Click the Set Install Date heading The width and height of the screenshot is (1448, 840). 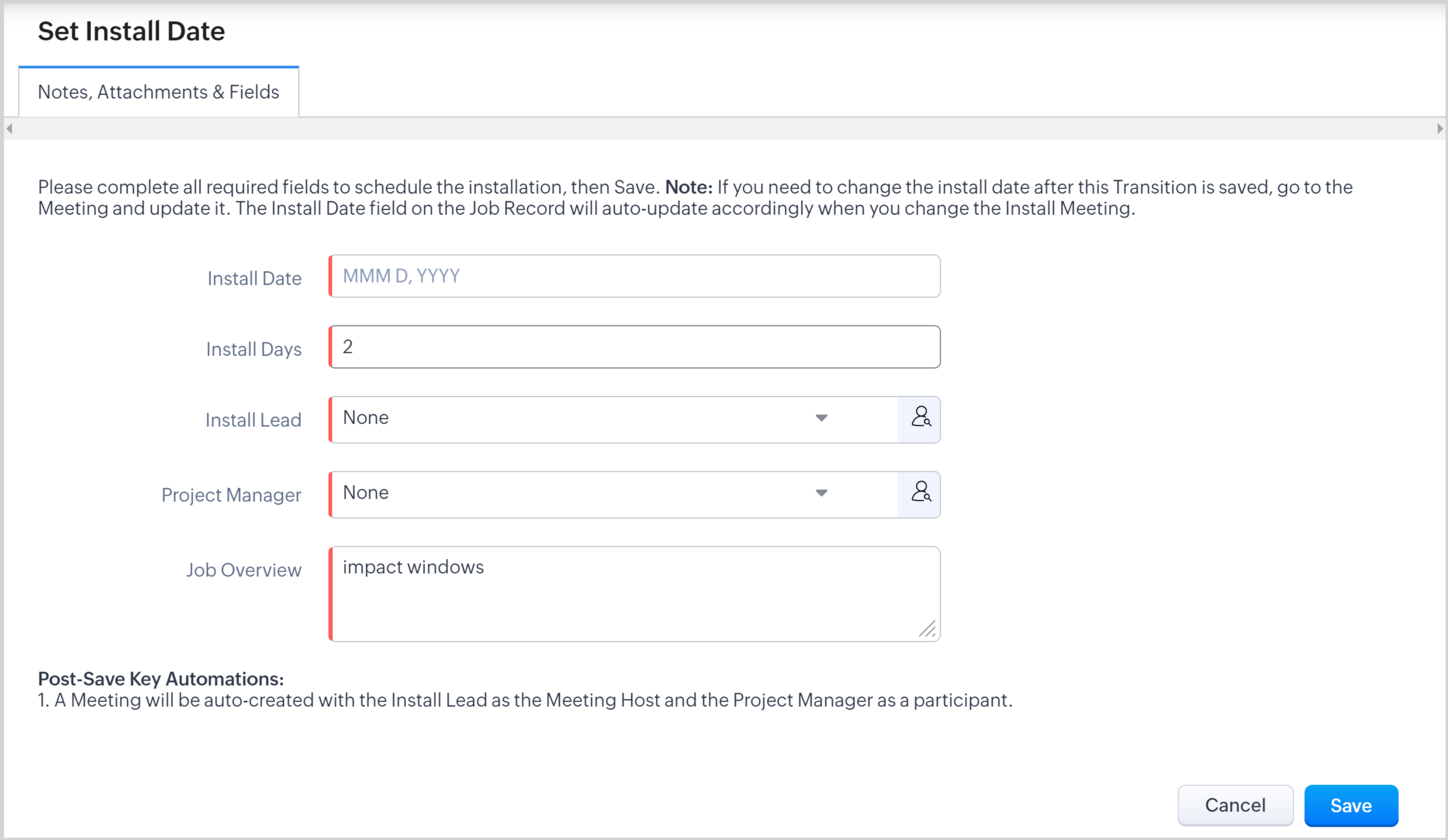click(132, 31)
